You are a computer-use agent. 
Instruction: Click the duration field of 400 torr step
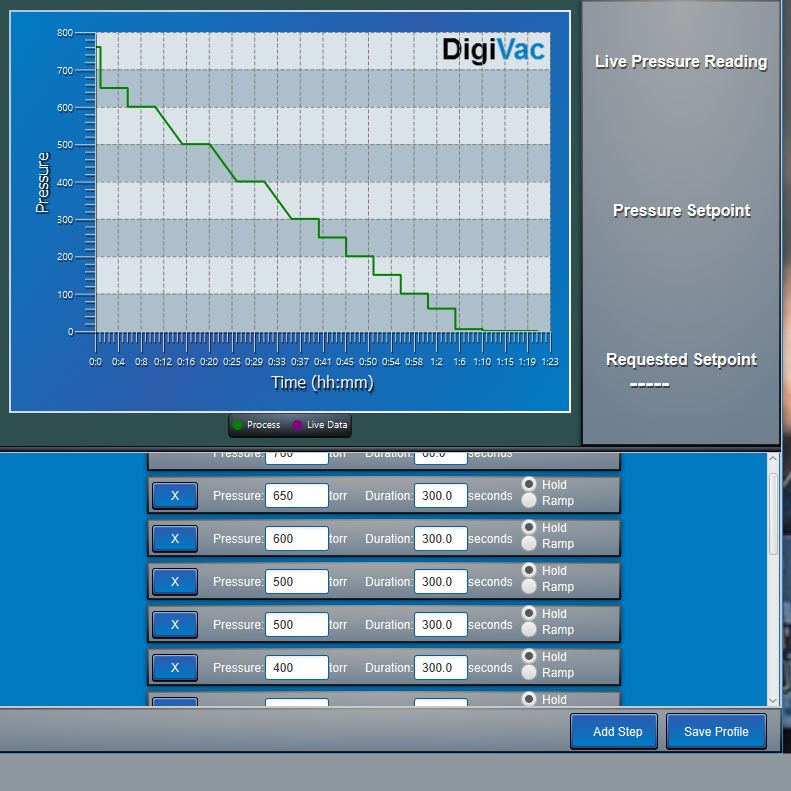(x=440, y=668)
